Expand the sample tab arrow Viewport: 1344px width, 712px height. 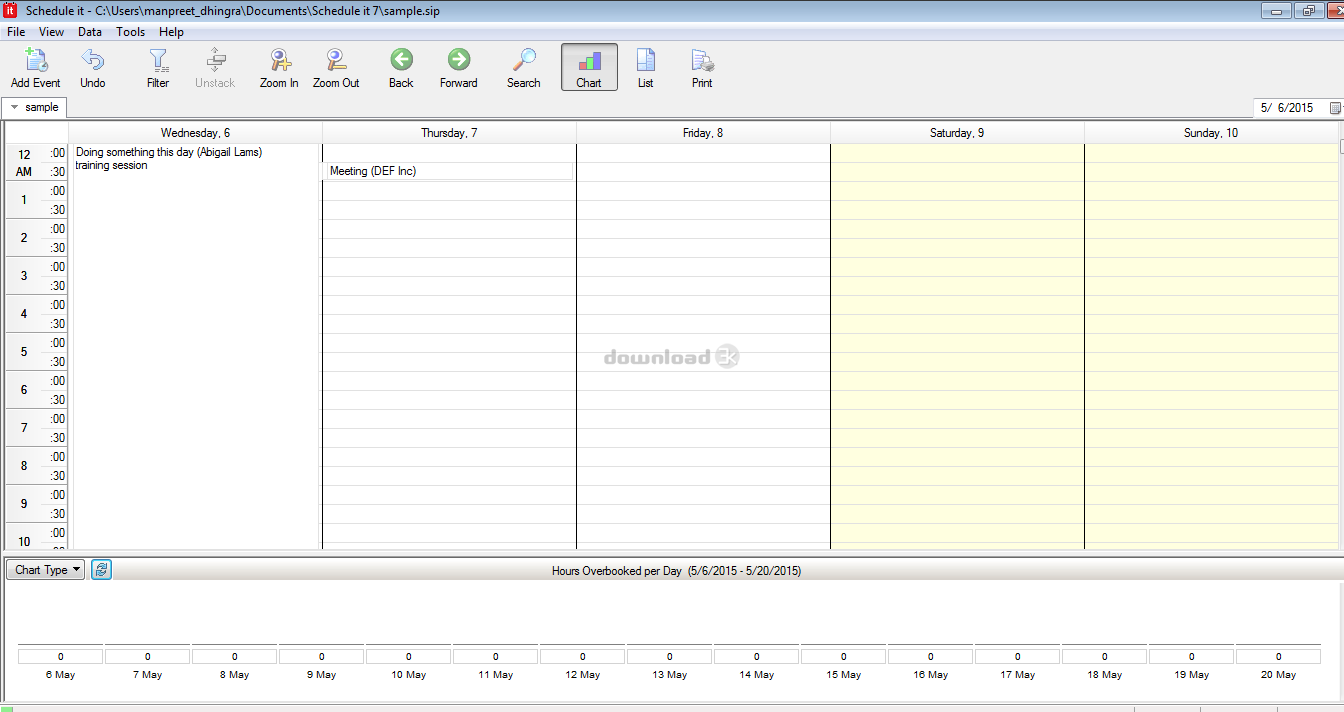pos(15,108)
